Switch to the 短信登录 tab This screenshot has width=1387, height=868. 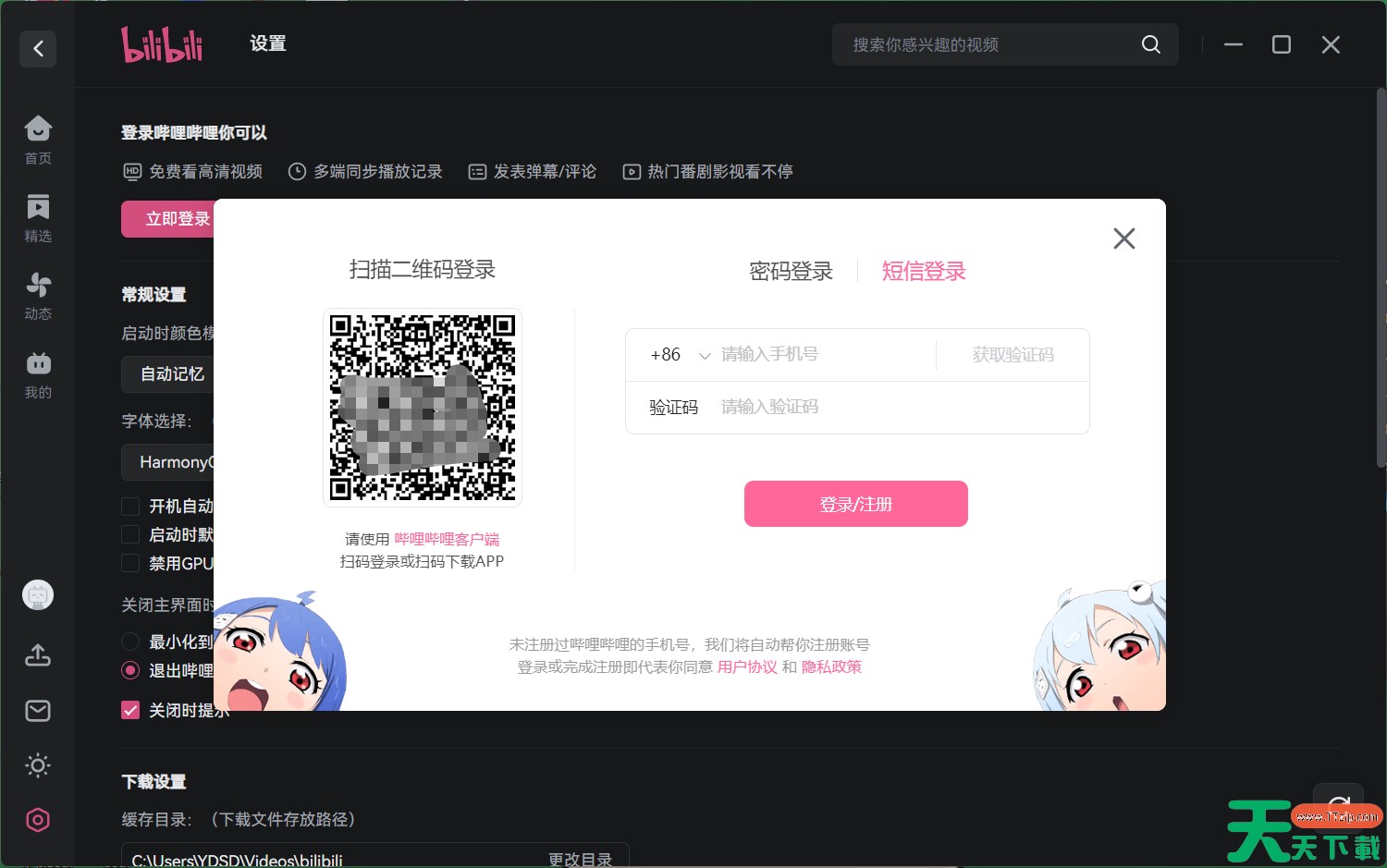point(924,271)
